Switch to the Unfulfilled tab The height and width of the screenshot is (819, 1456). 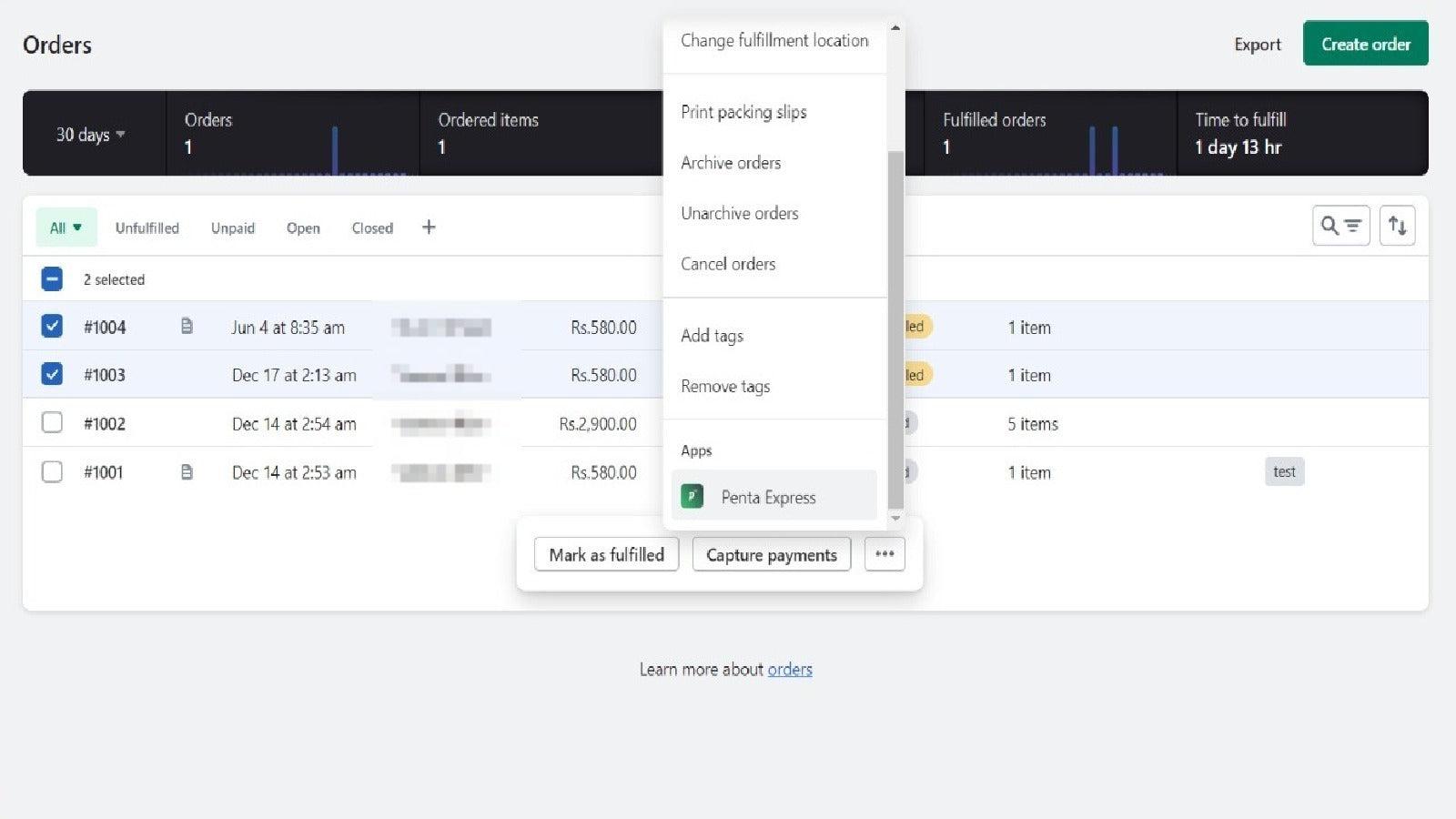[147, 227]
